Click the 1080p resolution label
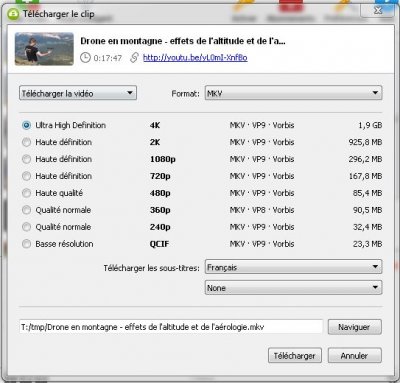This screenshot has width=400, height=383. (163, 159)
